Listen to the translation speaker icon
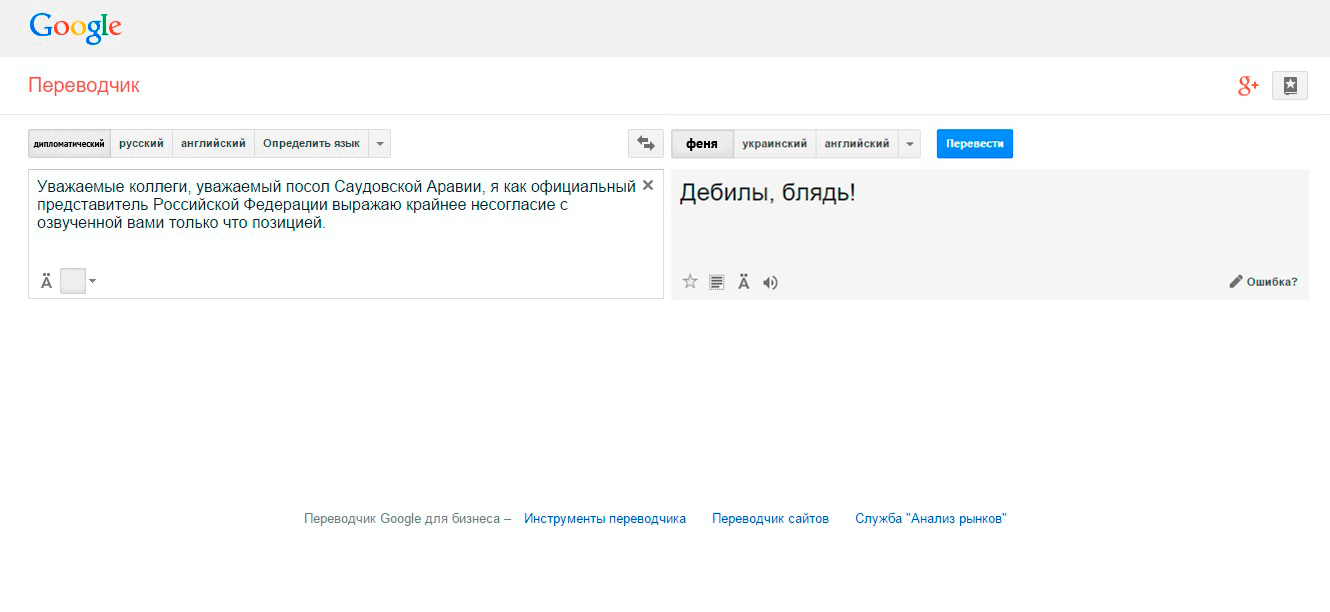1330x612 pixels. tap(770, 282)
